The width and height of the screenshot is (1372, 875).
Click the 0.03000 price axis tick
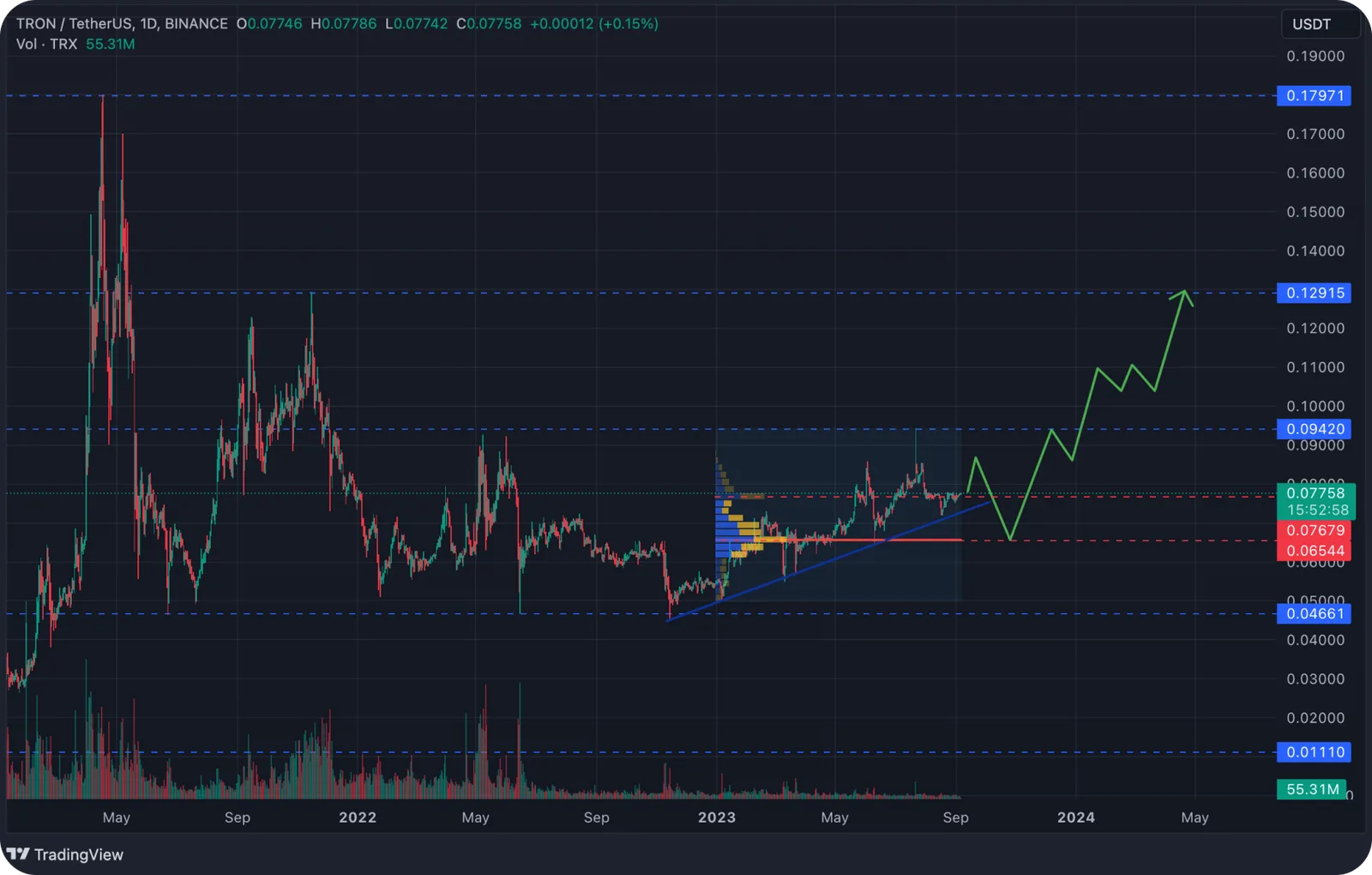[x=1315, y=679]
